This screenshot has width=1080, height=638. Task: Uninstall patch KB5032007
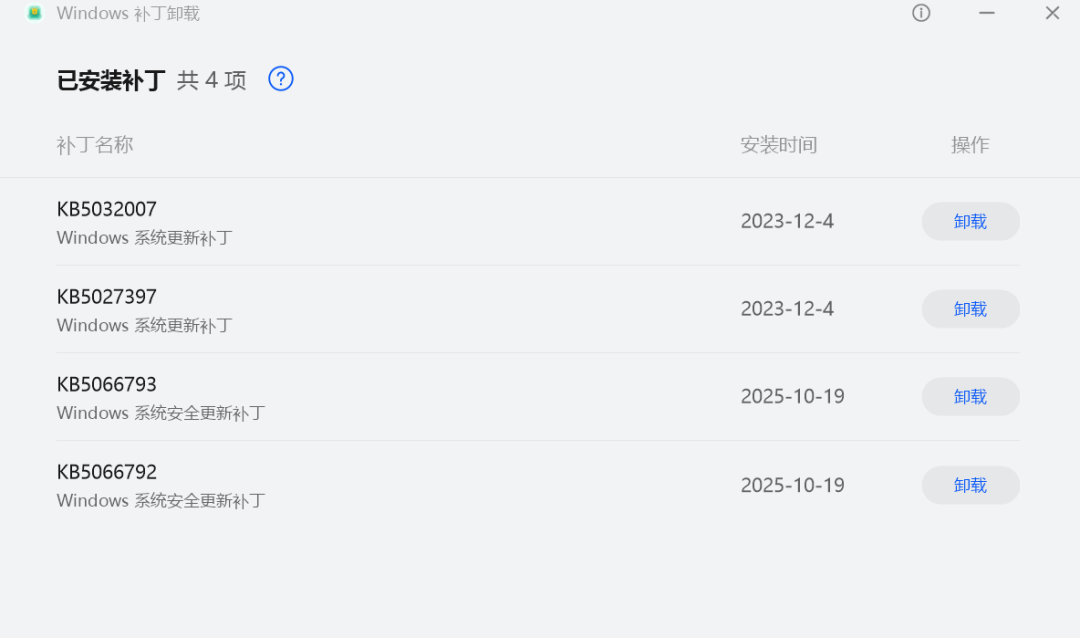coord(970,221)
